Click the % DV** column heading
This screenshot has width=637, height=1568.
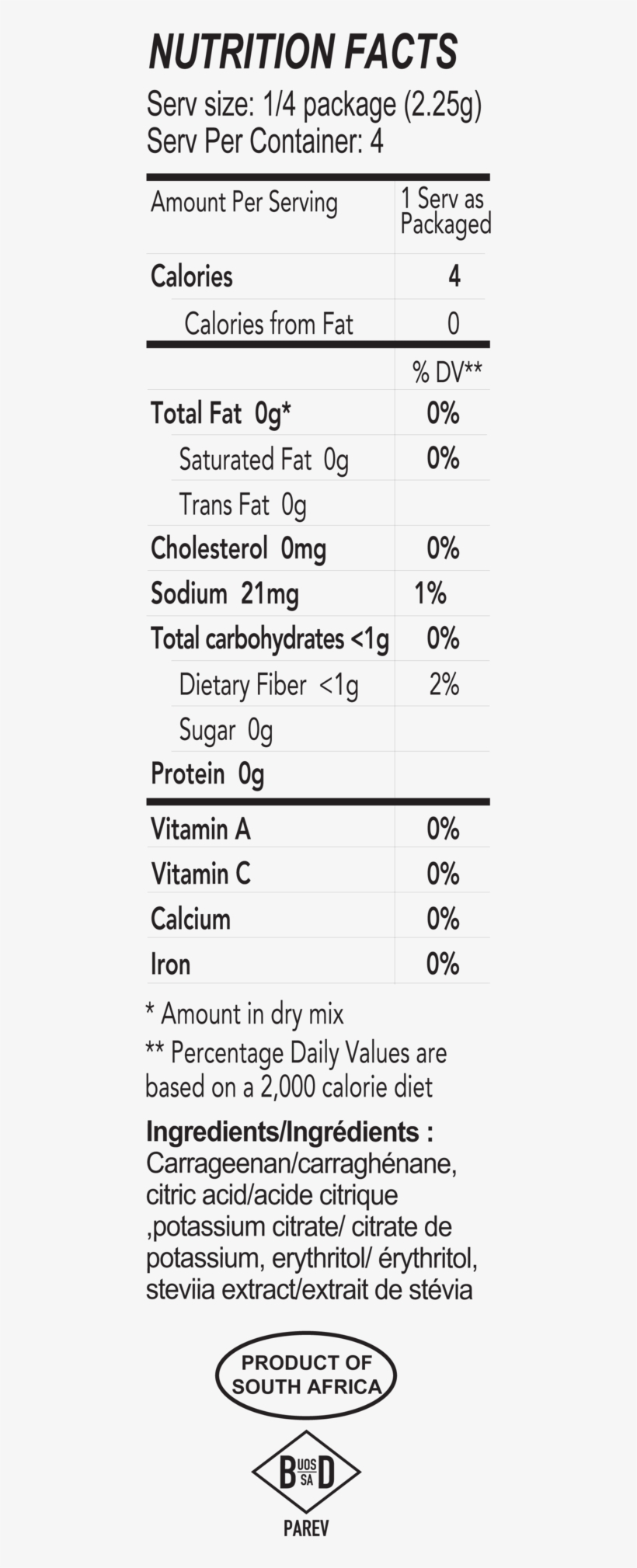click(x=447, y=373)
